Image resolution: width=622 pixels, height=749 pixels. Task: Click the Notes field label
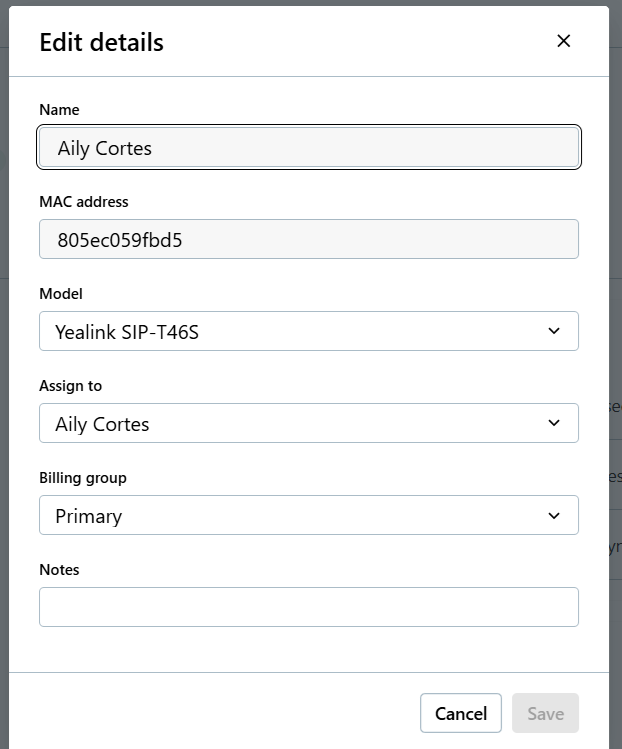[59, 570]
